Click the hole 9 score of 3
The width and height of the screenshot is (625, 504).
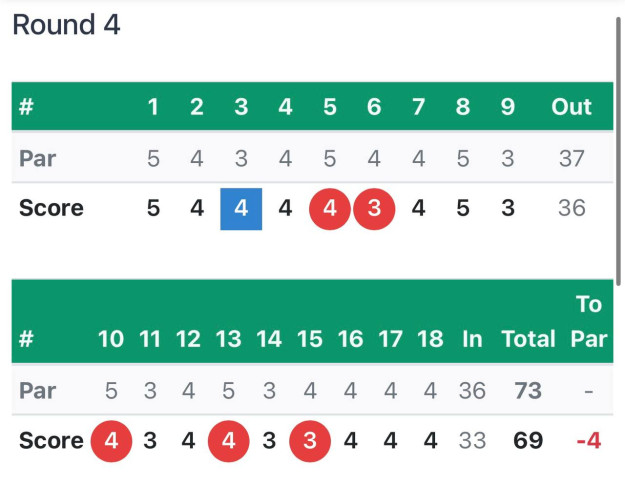tap(508, 208)
